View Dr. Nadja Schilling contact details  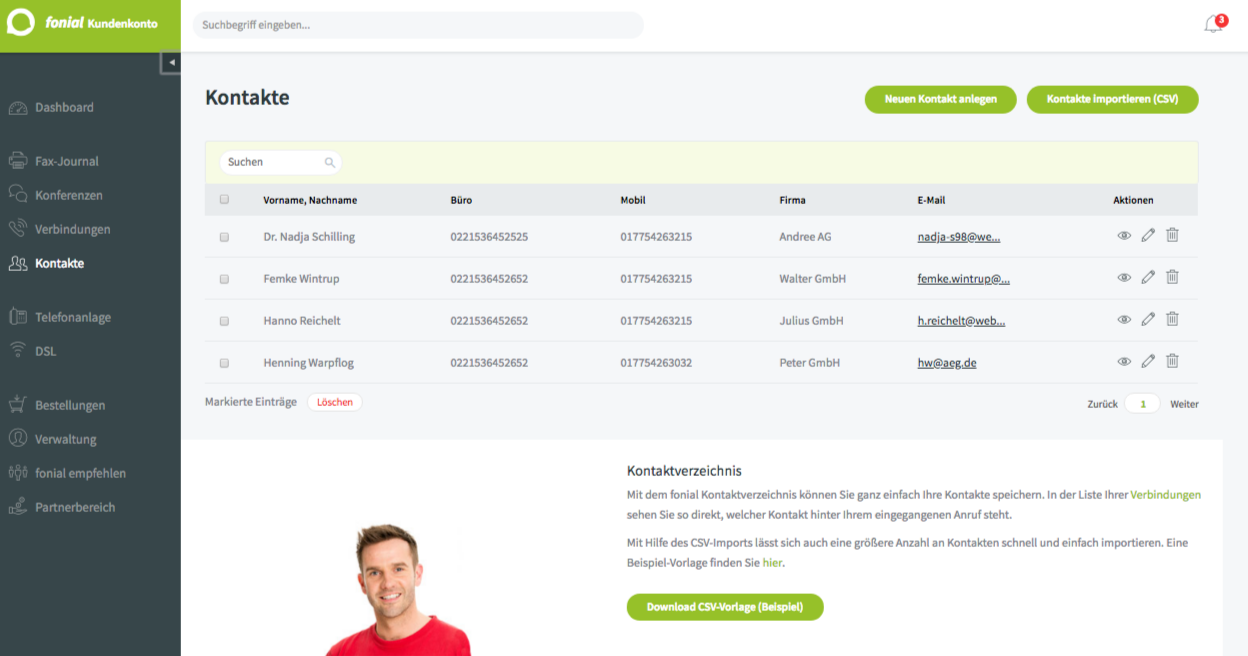pyautogui.click(x=1124, y=236)
